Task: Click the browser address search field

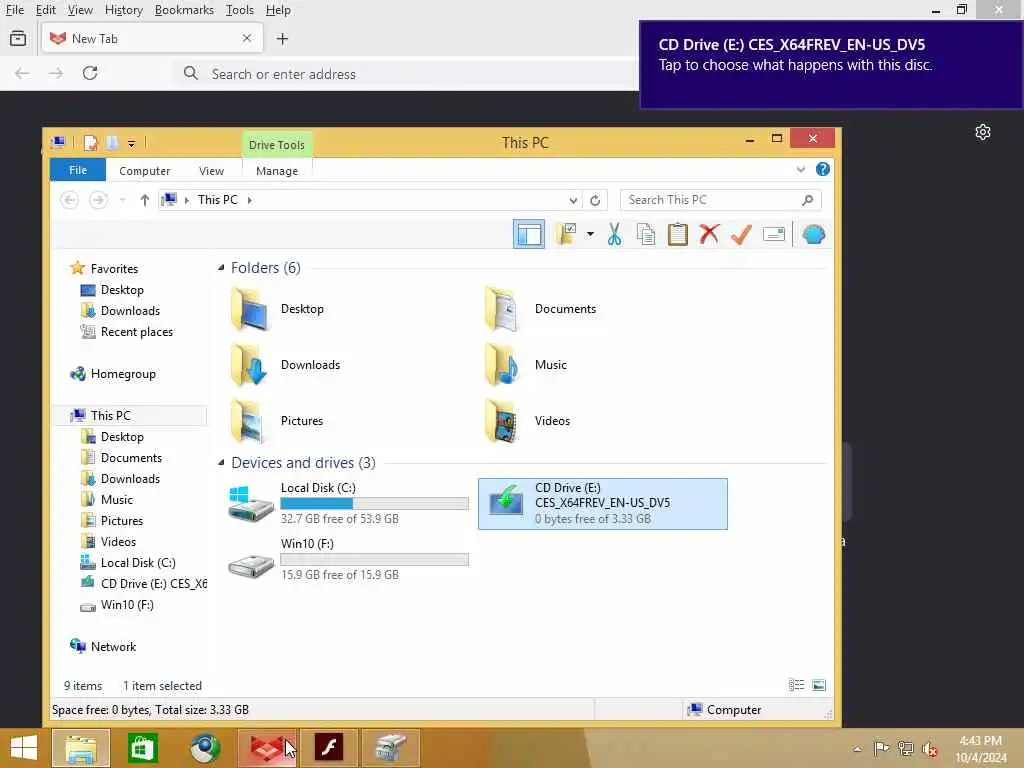Action: (408, 74)
